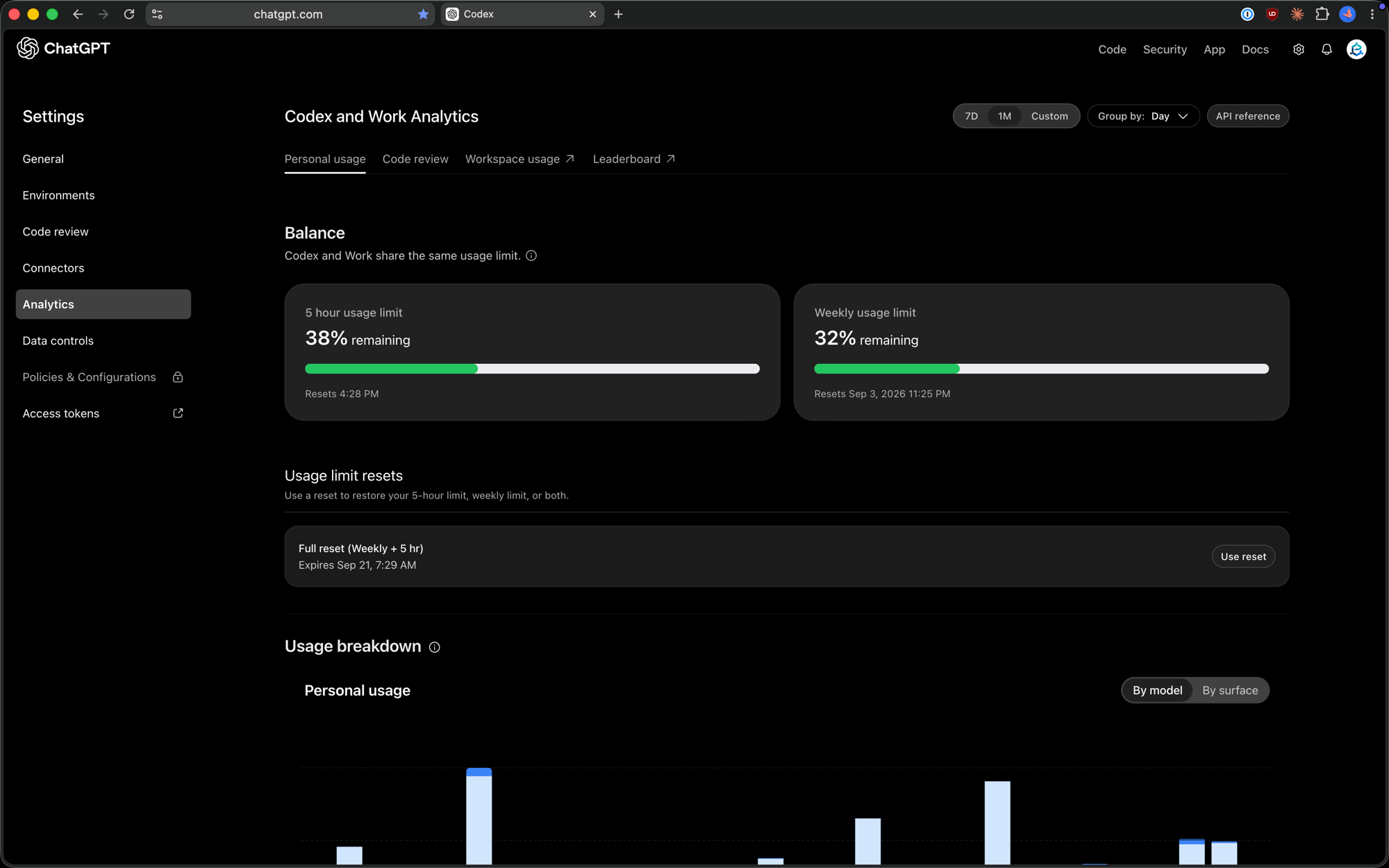1389x868 pixels.
Task: Open settings gear icon in header
Action: tap(1299, 49)
